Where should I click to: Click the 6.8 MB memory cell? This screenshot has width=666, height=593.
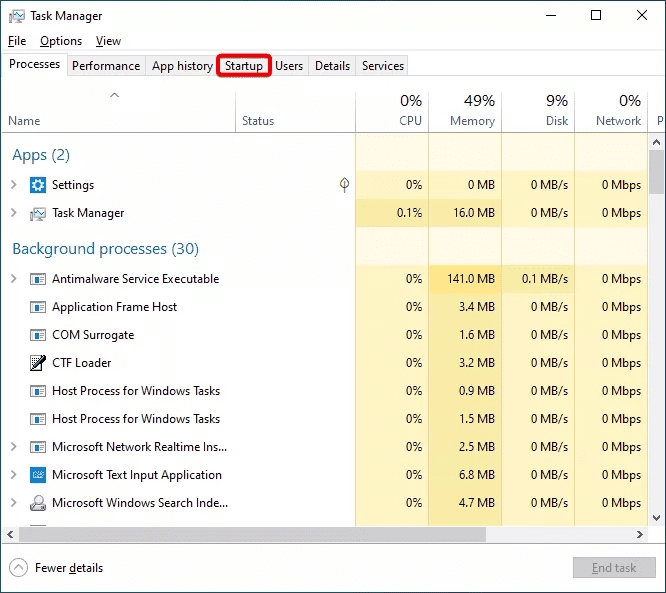(x=465, y=475)
